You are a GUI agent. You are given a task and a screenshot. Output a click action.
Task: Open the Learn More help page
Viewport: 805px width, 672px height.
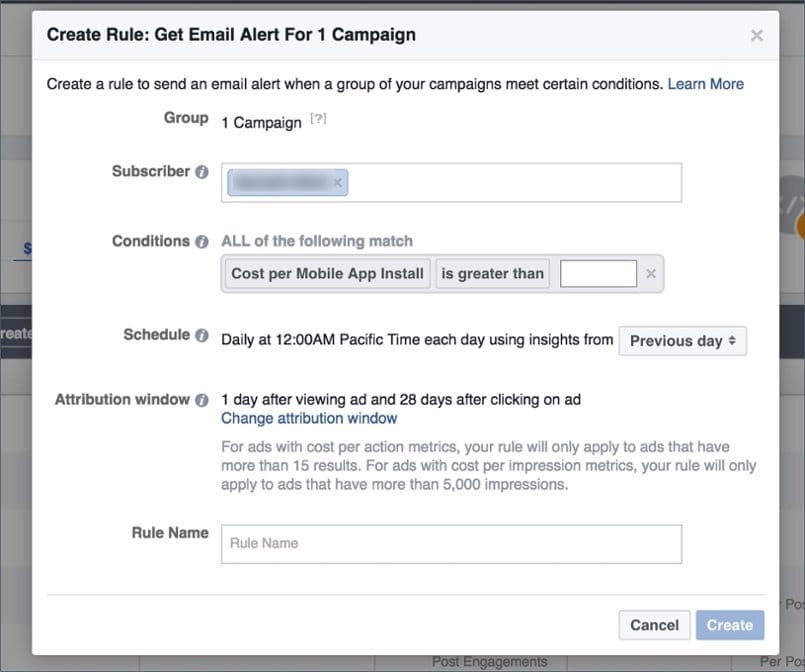(705, 84)
